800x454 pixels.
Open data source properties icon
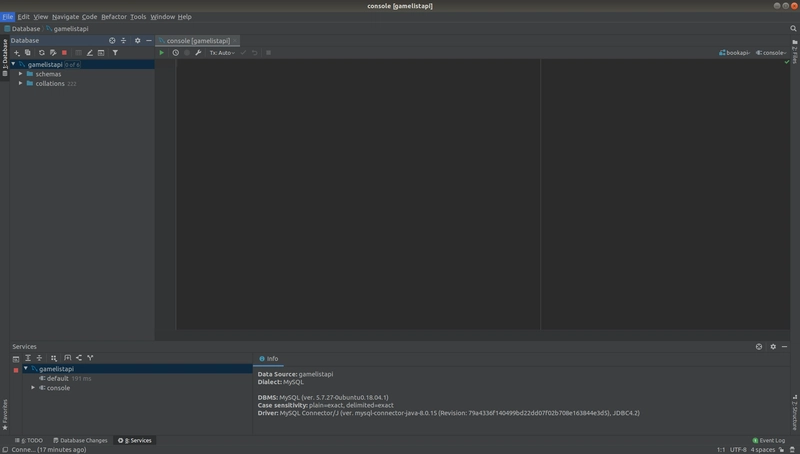pyautogui.click(x=53, y=53)
